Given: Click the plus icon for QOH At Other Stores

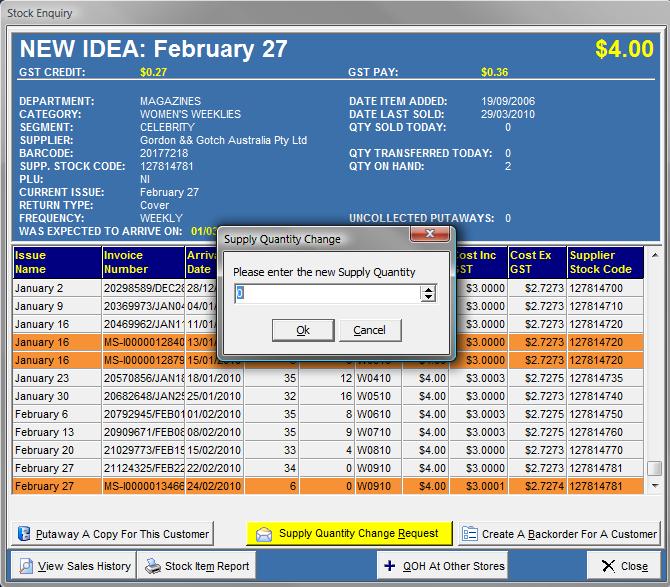Looking at the screenshot, I should [x=388, y=566].
